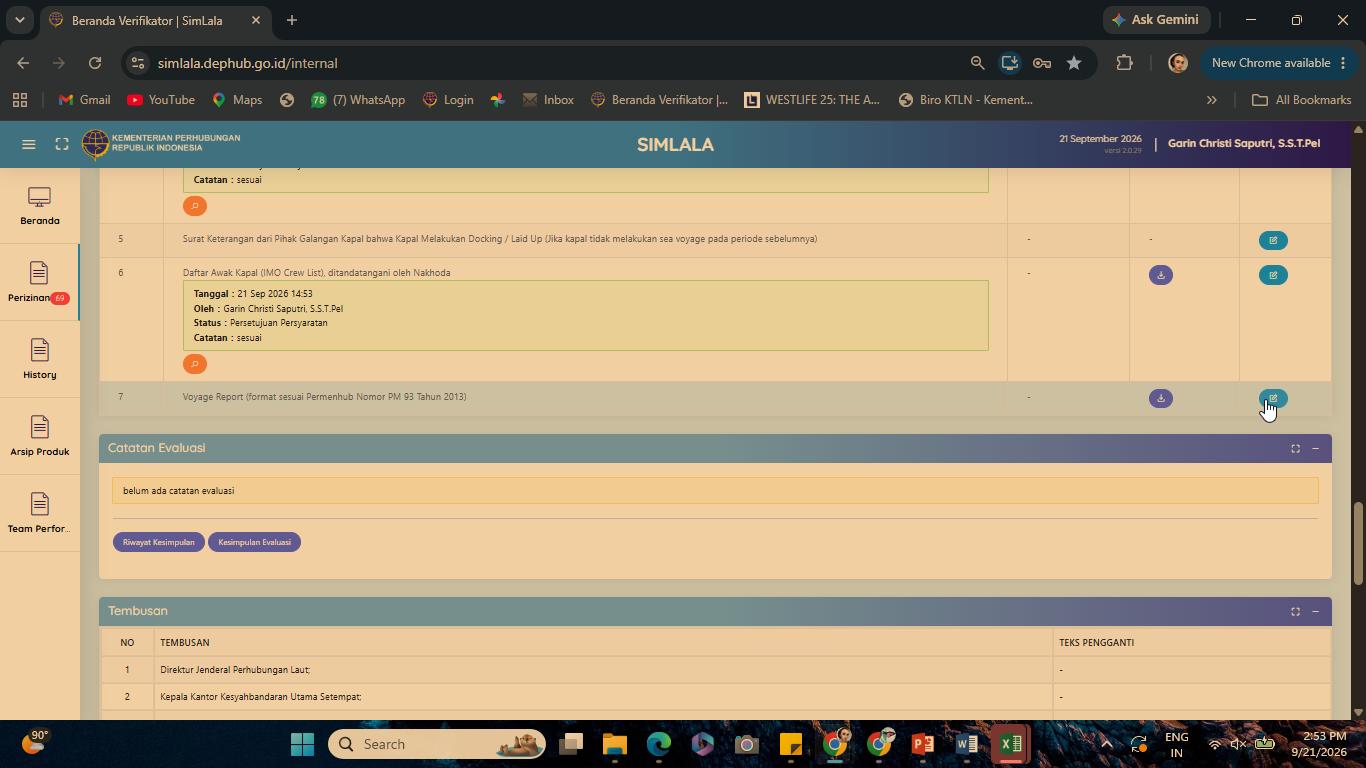1366x768 pixels.
Task: Open Beranda in the sidebar
Action: pyautogui.click(x=39, y=207)
